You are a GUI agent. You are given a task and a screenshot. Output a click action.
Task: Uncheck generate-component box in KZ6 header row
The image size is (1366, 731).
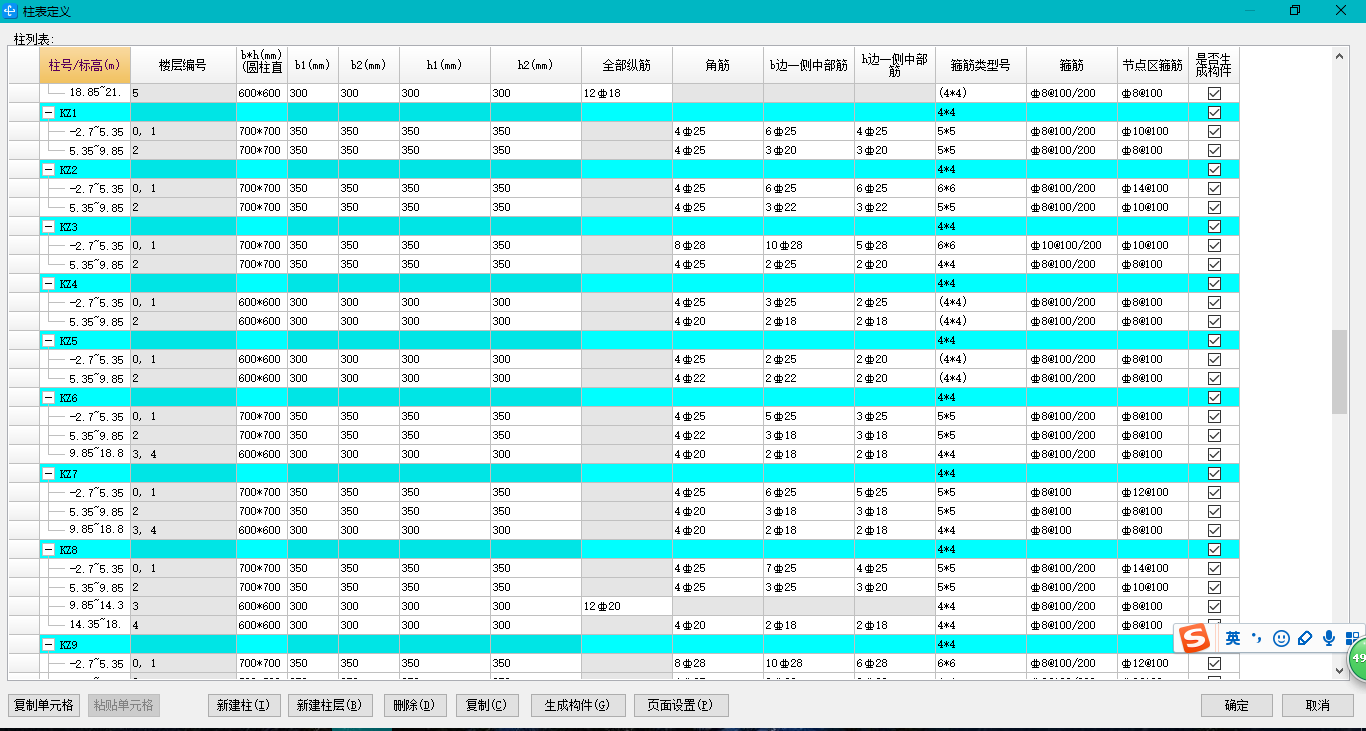point(1214,398)
